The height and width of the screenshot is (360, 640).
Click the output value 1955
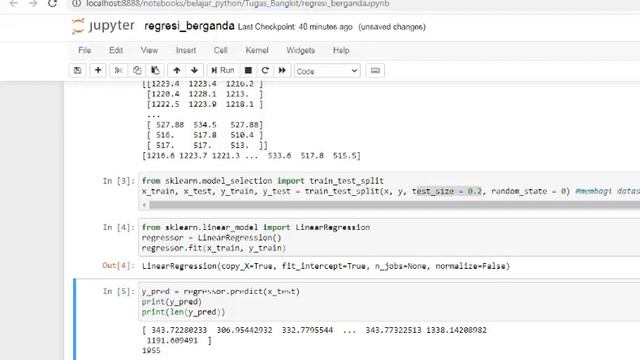point(151,351)
